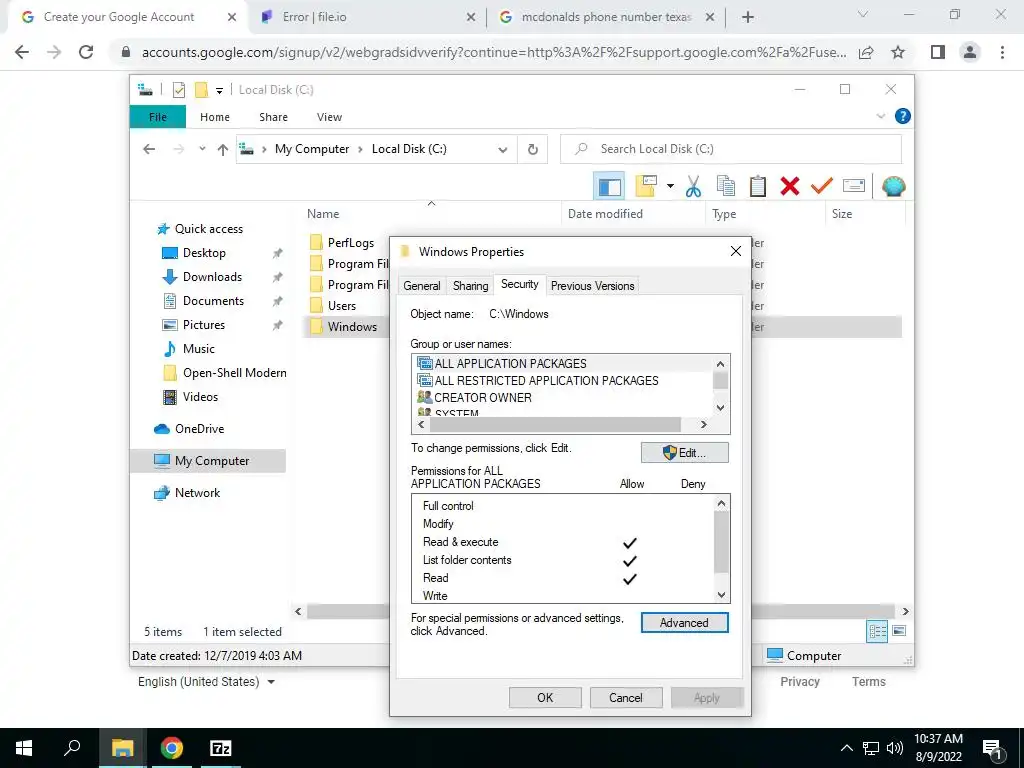Select Desktop in Quick access
Image resolution: width=1024 pixels, height=768 pixels.
204,253
